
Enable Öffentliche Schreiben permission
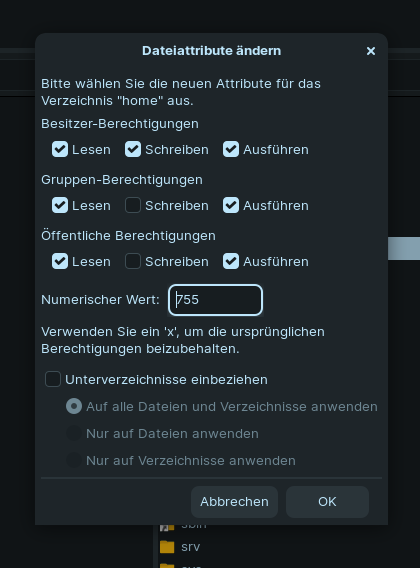(x=133, y=261)
